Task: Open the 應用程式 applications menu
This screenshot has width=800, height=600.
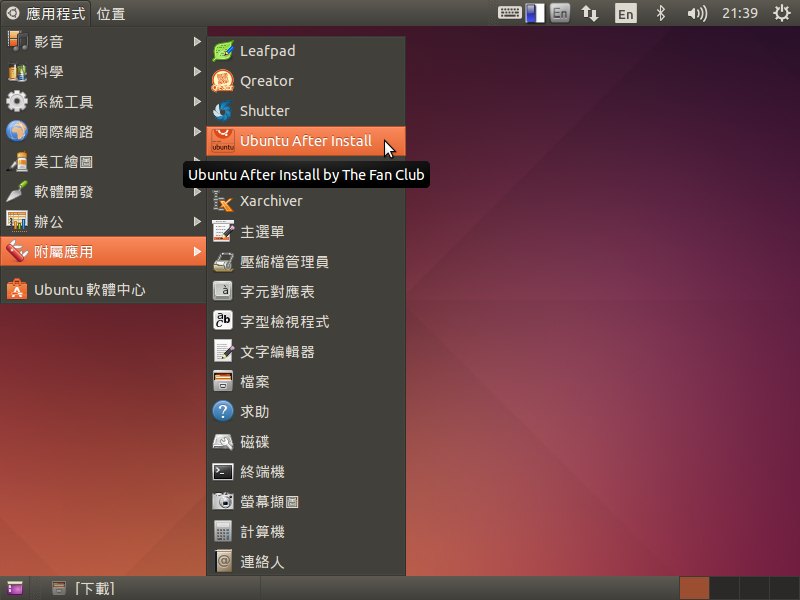Action: pos(46,13)
